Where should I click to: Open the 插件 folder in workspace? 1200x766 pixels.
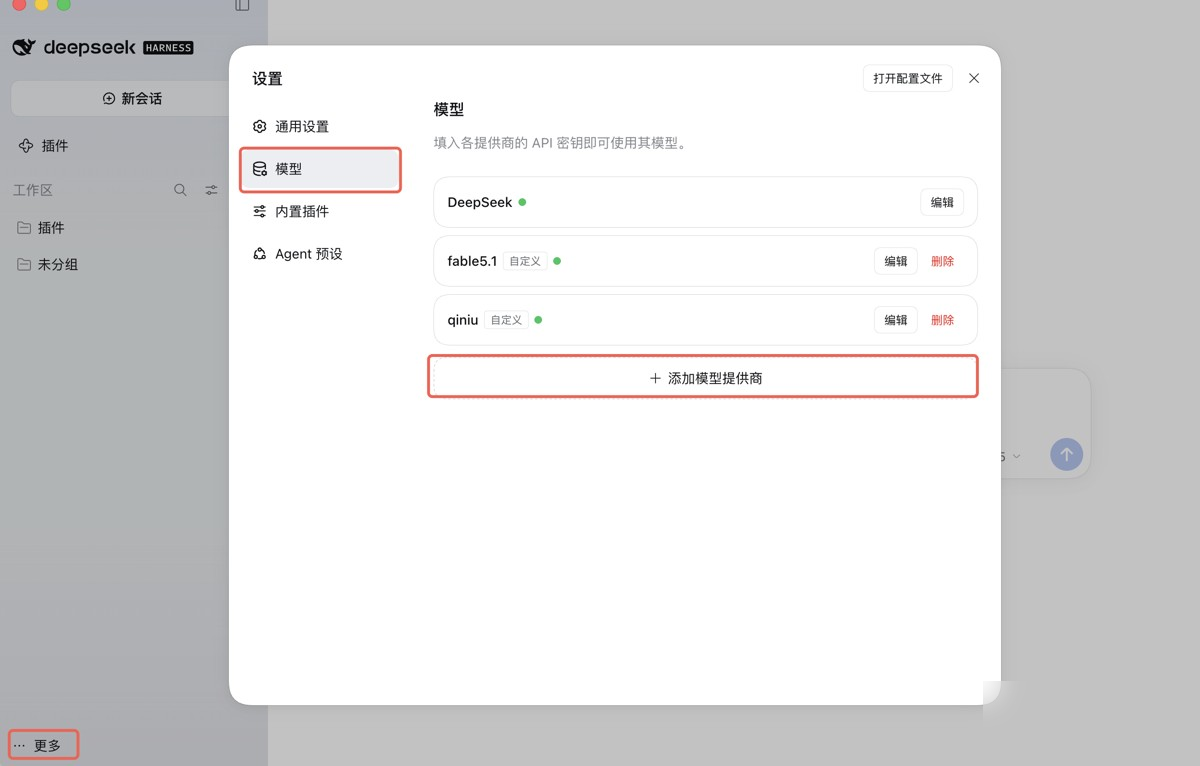coord(41,228)
